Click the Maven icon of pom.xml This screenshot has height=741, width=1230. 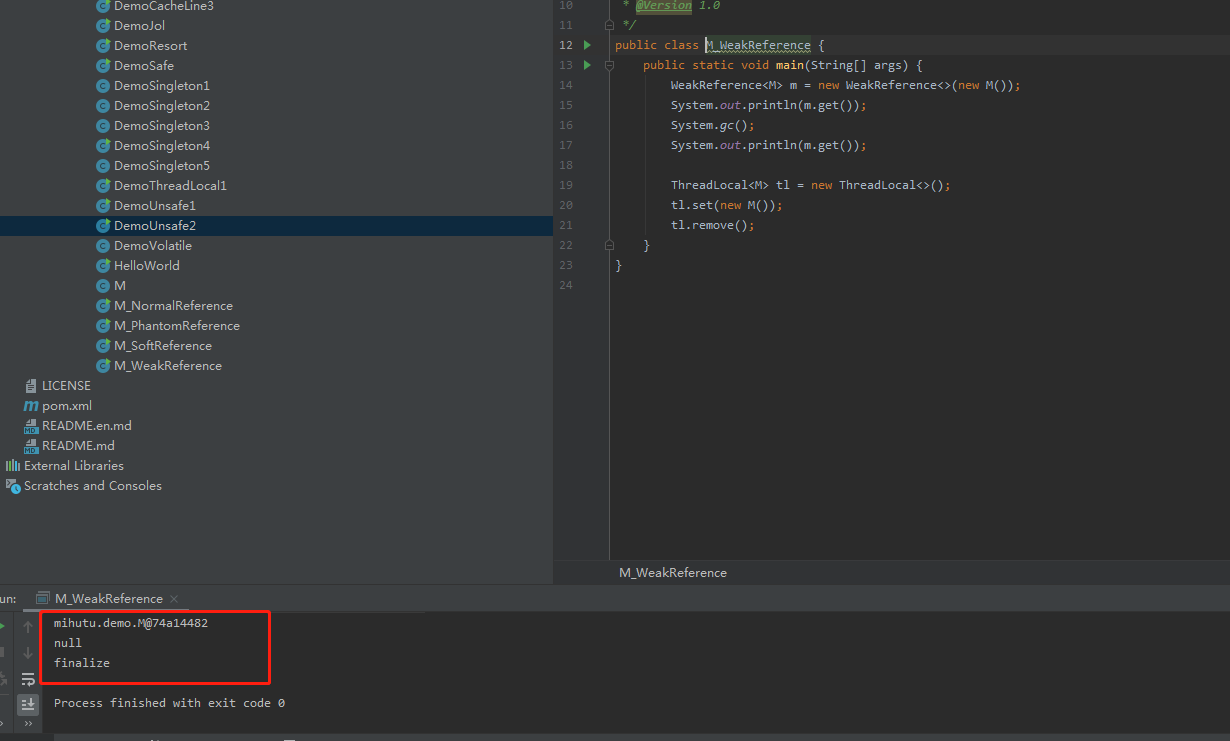pyautogui.click(x=31, y=405)
